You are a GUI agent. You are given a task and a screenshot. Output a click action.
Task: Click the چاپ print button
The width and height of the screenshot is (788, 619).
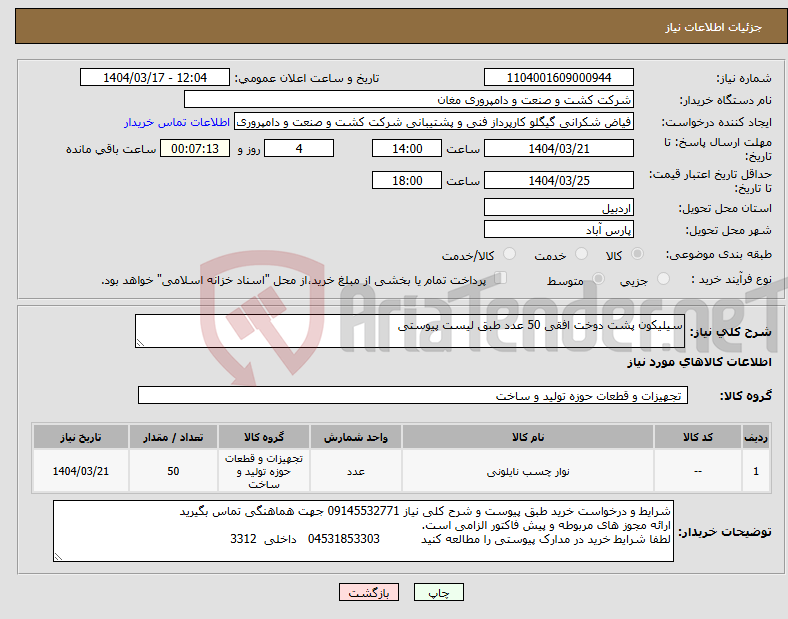438,592
